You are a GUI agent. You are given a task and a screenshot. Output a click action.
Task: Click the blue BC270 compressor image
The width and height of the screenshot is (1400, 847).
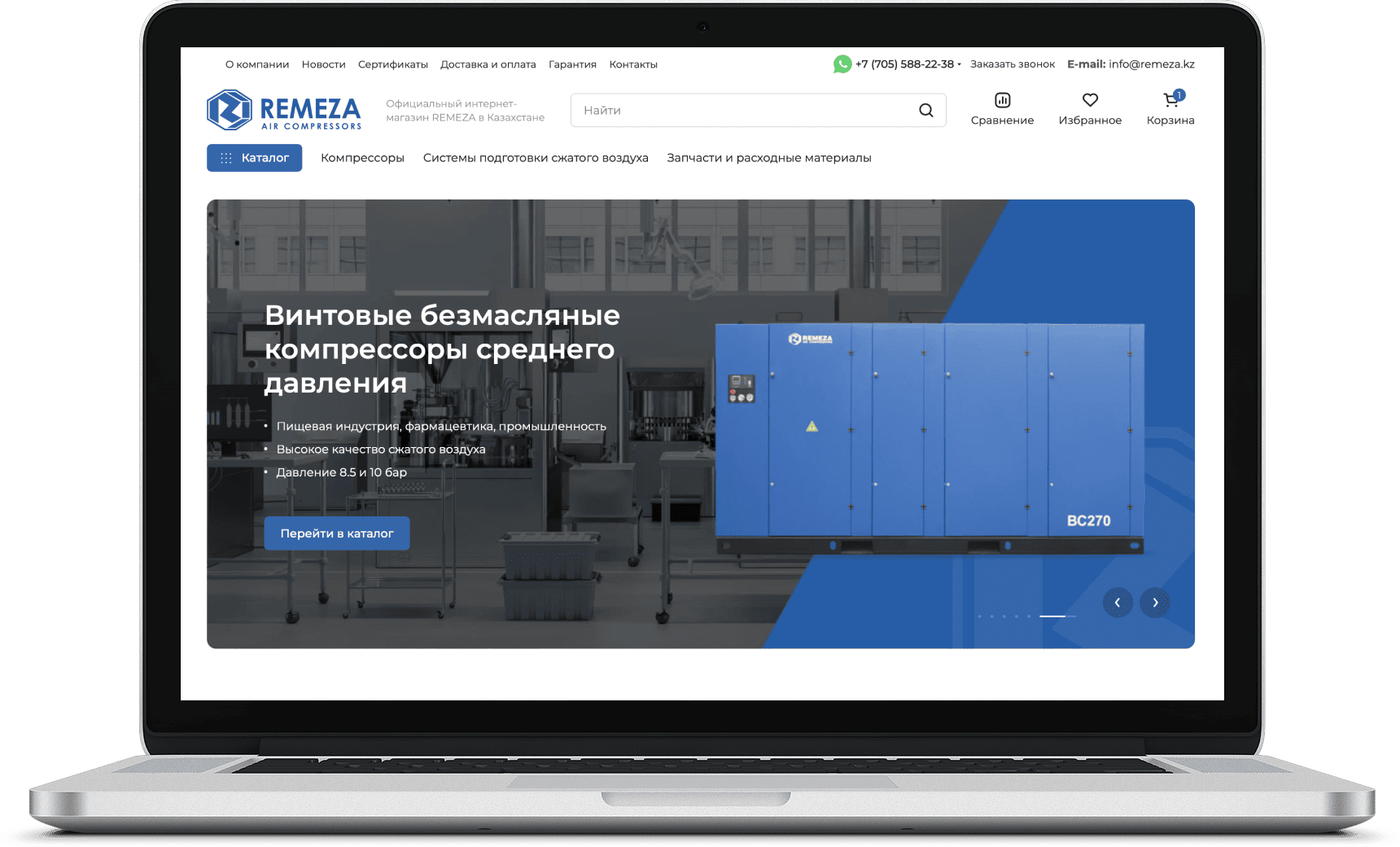[x=930, y=438]
